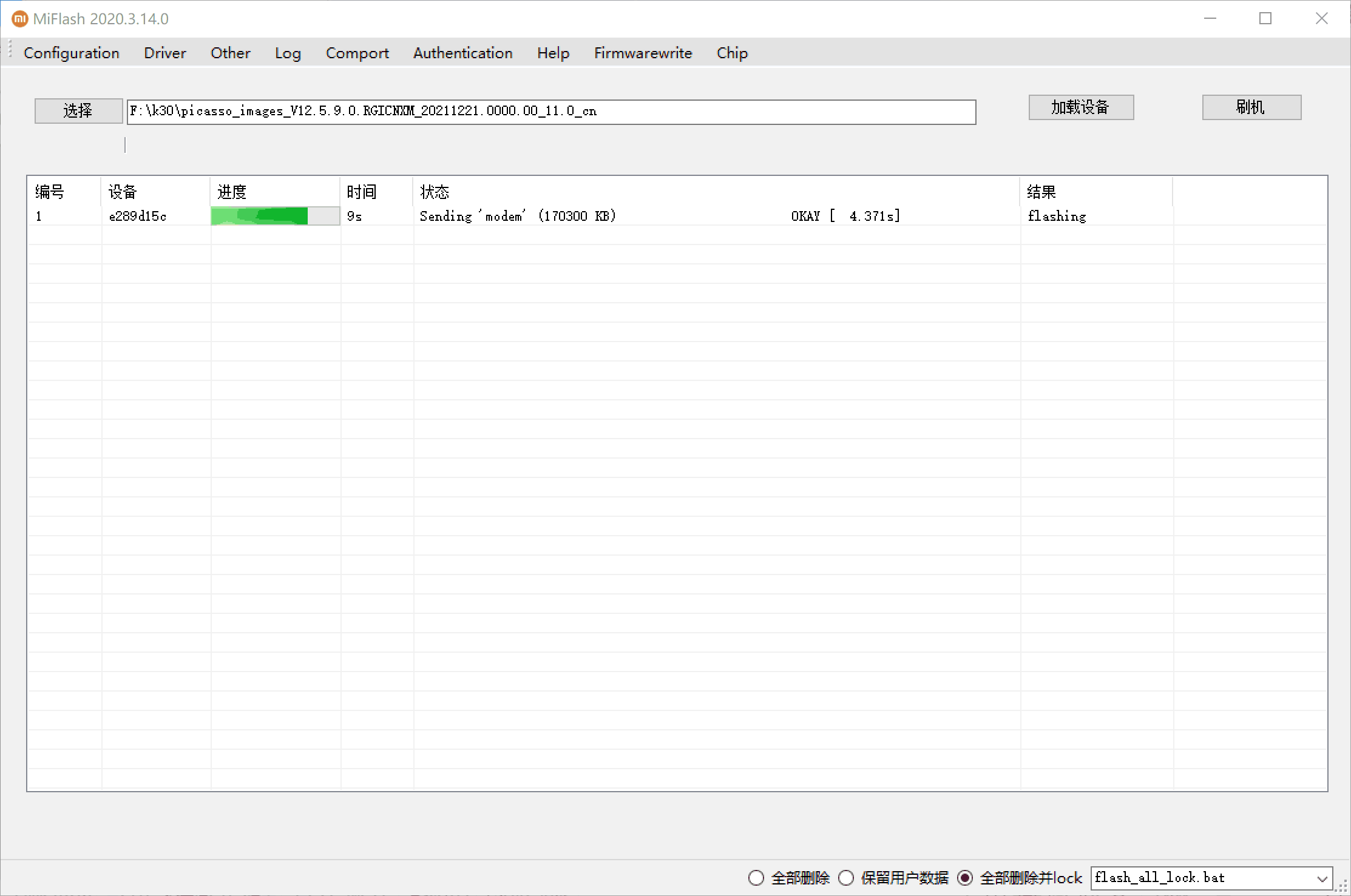Open the Firmwarewrite menu
The image size is (1351, 896).
[x=643, y=53]
